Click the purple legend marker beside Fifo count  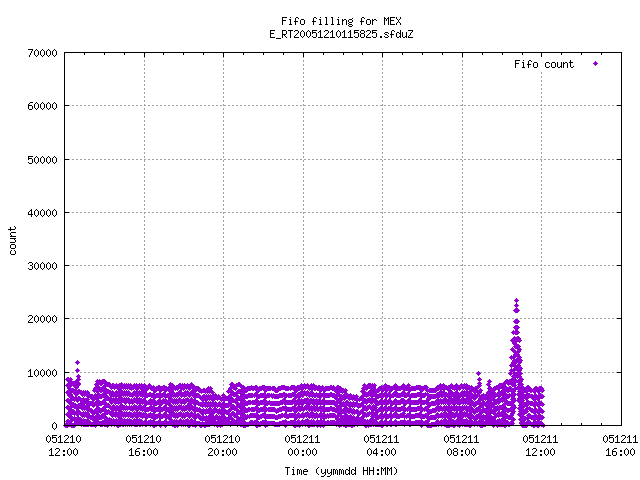click(x=596, y=64)
